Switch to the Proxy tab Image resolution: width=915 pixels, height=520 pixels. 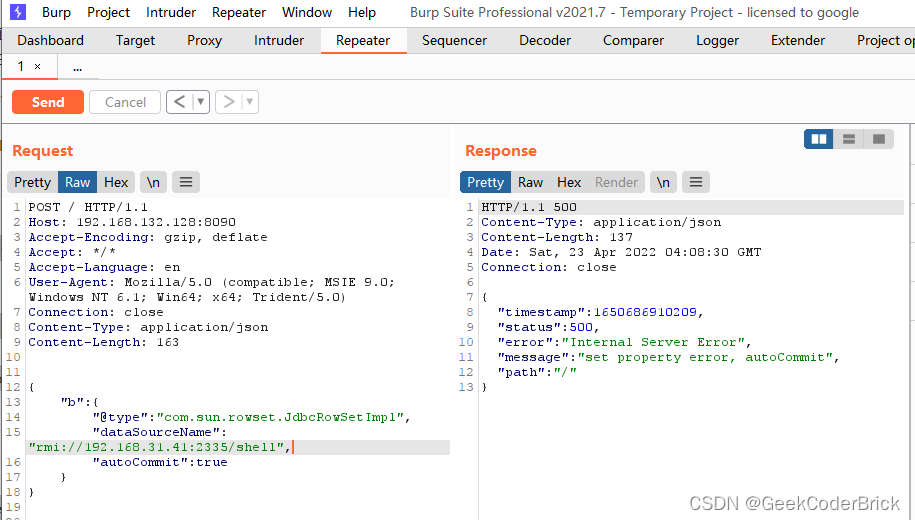point(204,40)
